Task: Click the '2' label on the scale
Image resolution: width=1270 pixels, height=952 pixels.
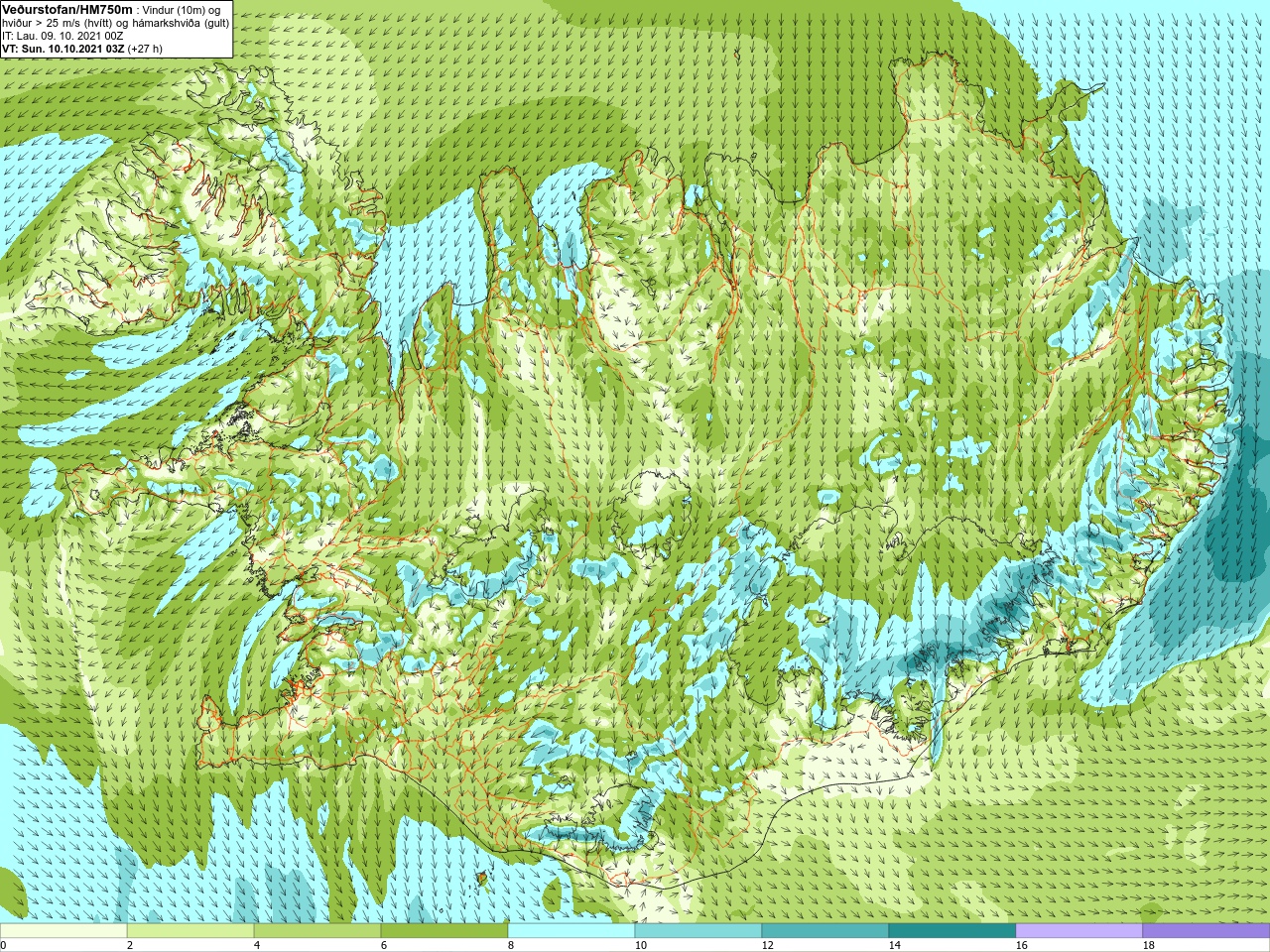Action: point(130,946)
